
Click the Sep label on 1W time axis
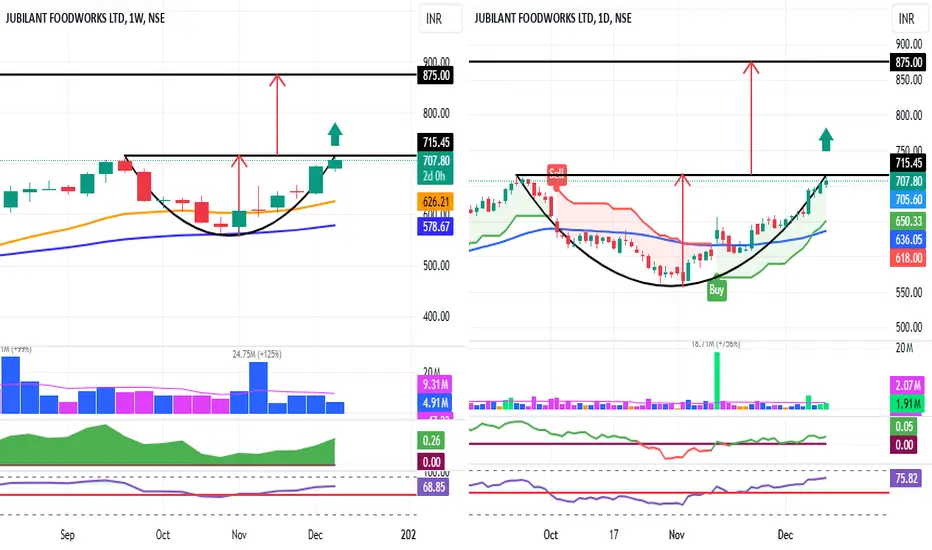pyautogui.click(x=68, y=535)
